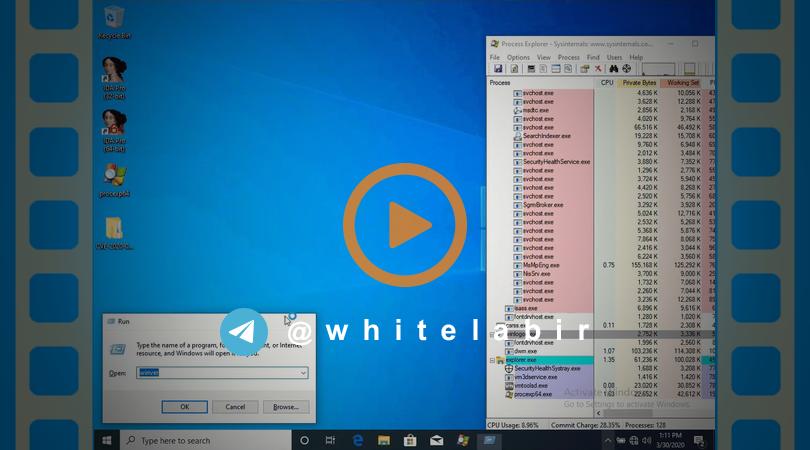Screen dimensions: 810x450
Task: Select the dwm.exe process row
Action: (601, 351)
